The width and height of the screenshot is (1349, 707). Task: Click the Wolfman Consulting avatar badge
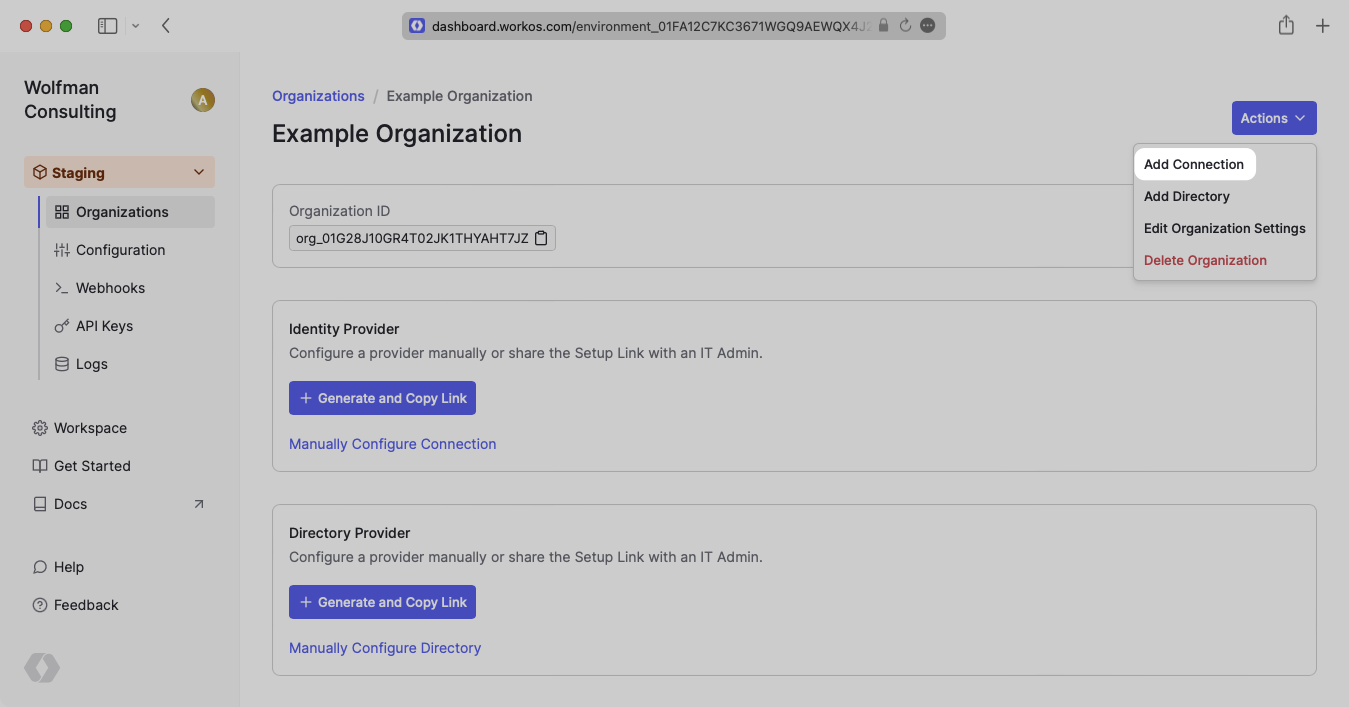(202, 100)
